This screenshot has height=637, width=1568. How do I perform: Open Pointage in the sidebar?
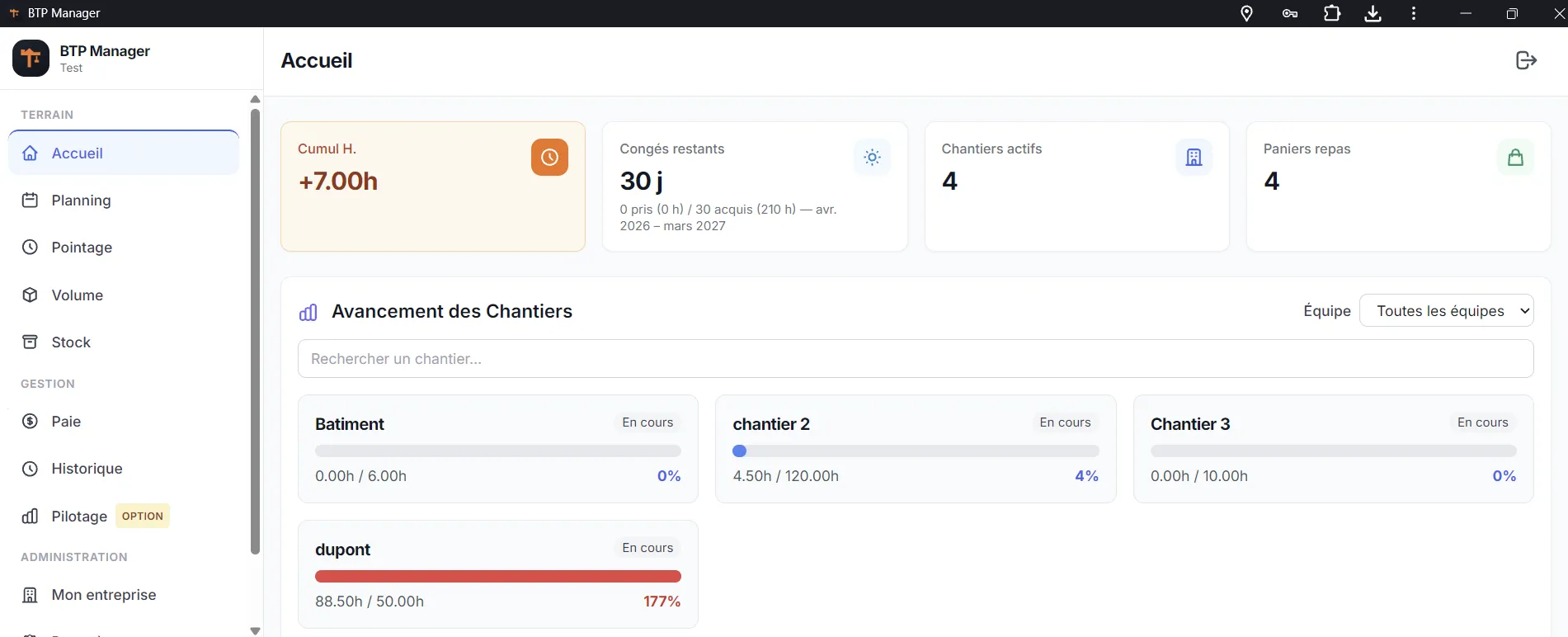pyautogui.click(x=124, y=248)
